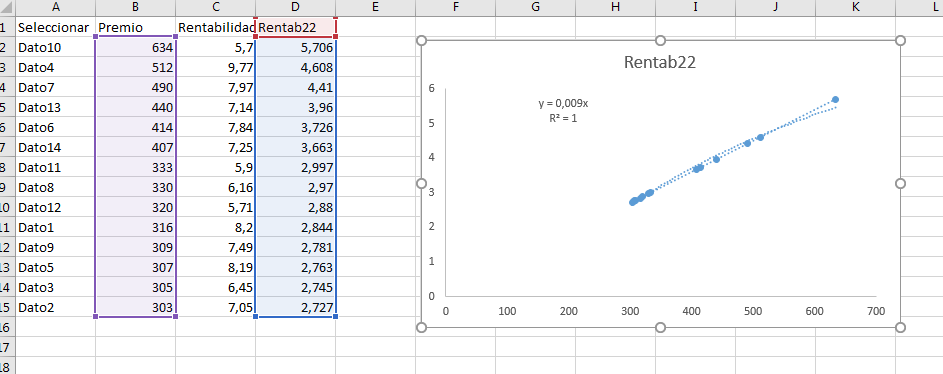Select the Rentab22 chart title
The width and height of the screenshot is (943, 374).
point(660,63)
